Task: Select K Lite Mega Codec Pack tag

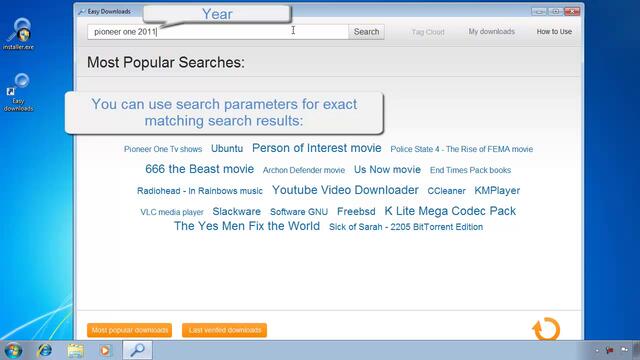Action: point(450,211)
